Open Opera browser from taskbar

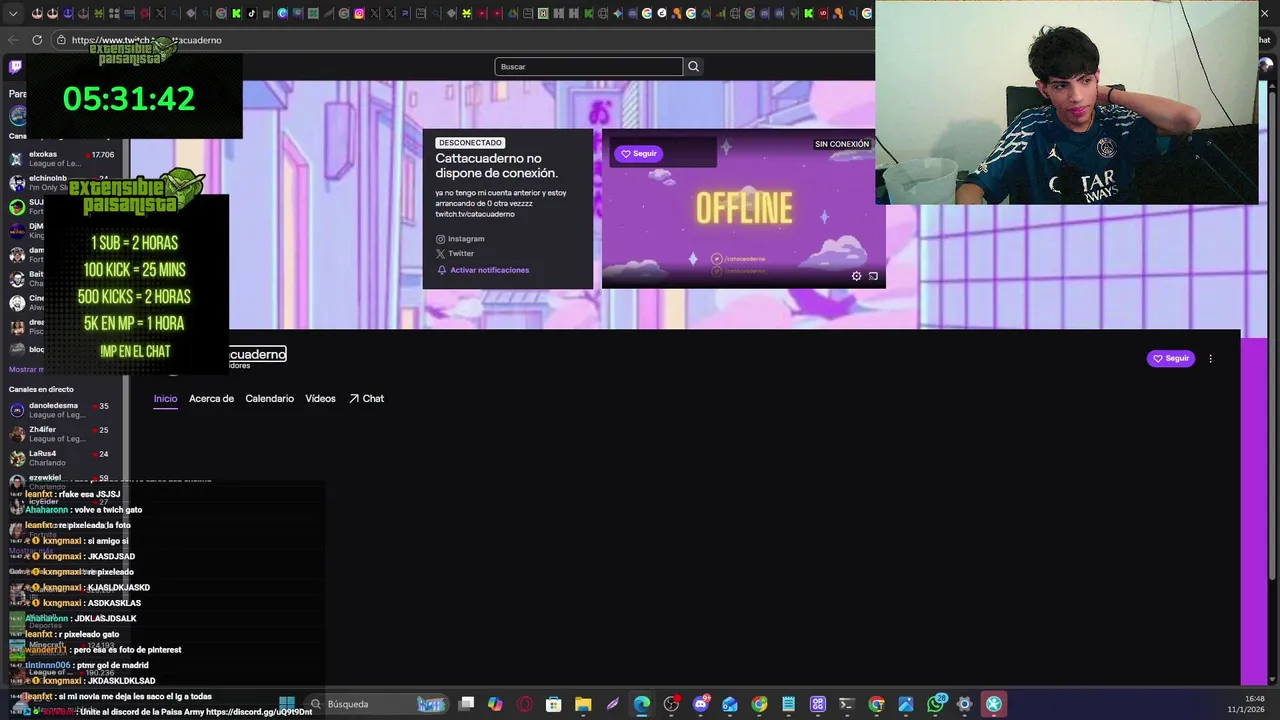(525, 704)
